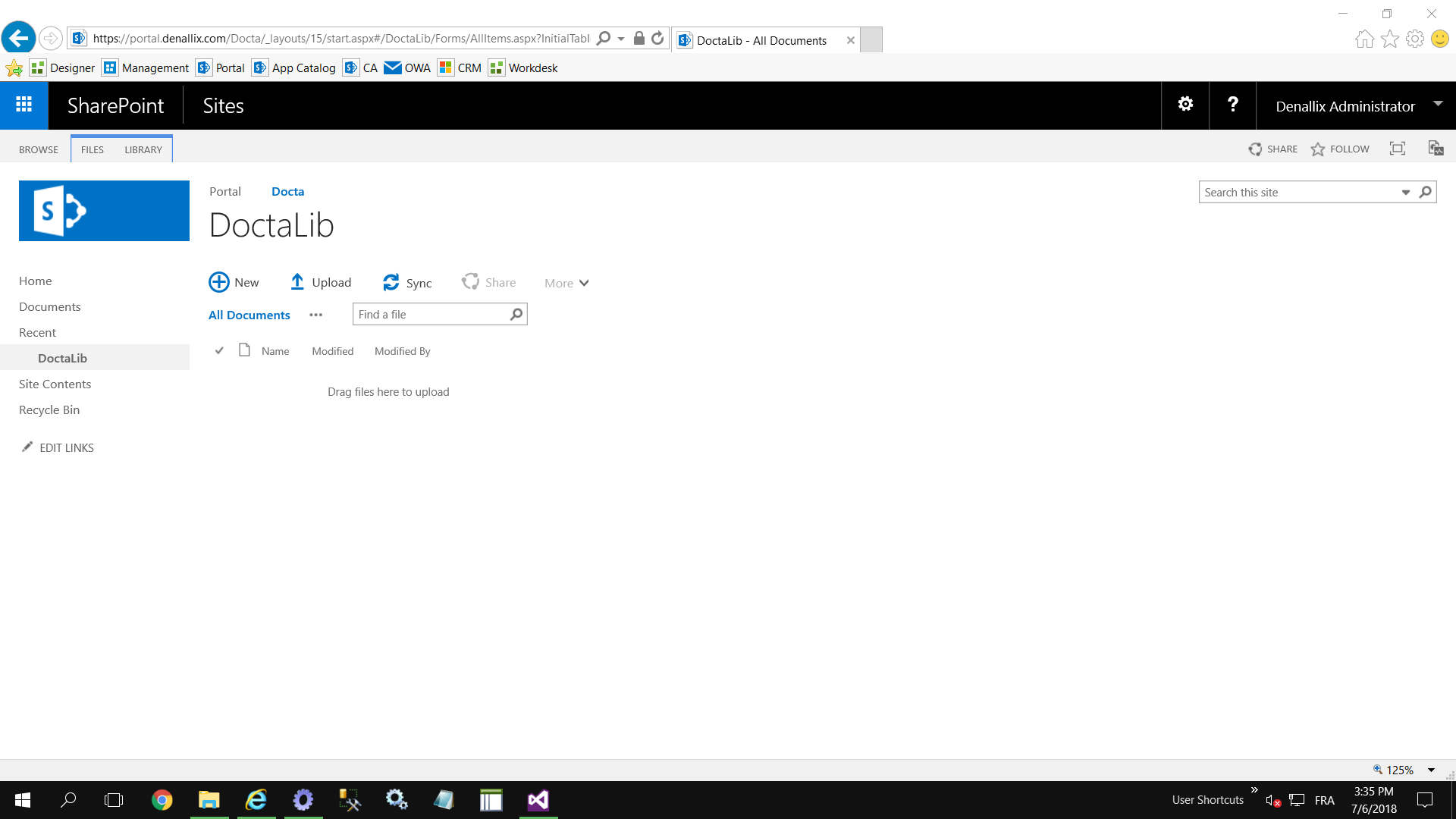Viewport: 1456px width, 819px height.
Task: Expand the More menu chevron
Action: (x=582, y=283)
